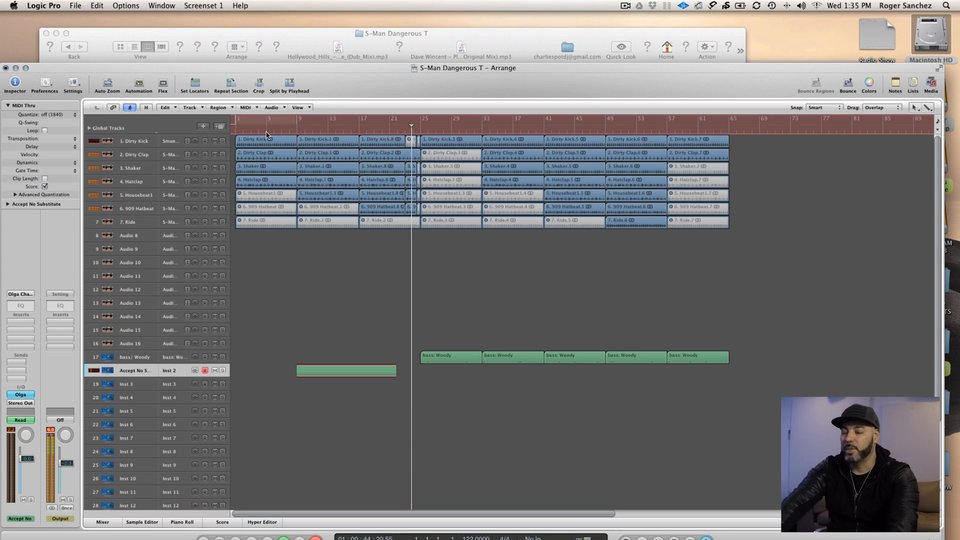Click the audio icon of Dirty Kick track
The width and height of the screenshot is (960, 540).
click(x=107, y=141)
